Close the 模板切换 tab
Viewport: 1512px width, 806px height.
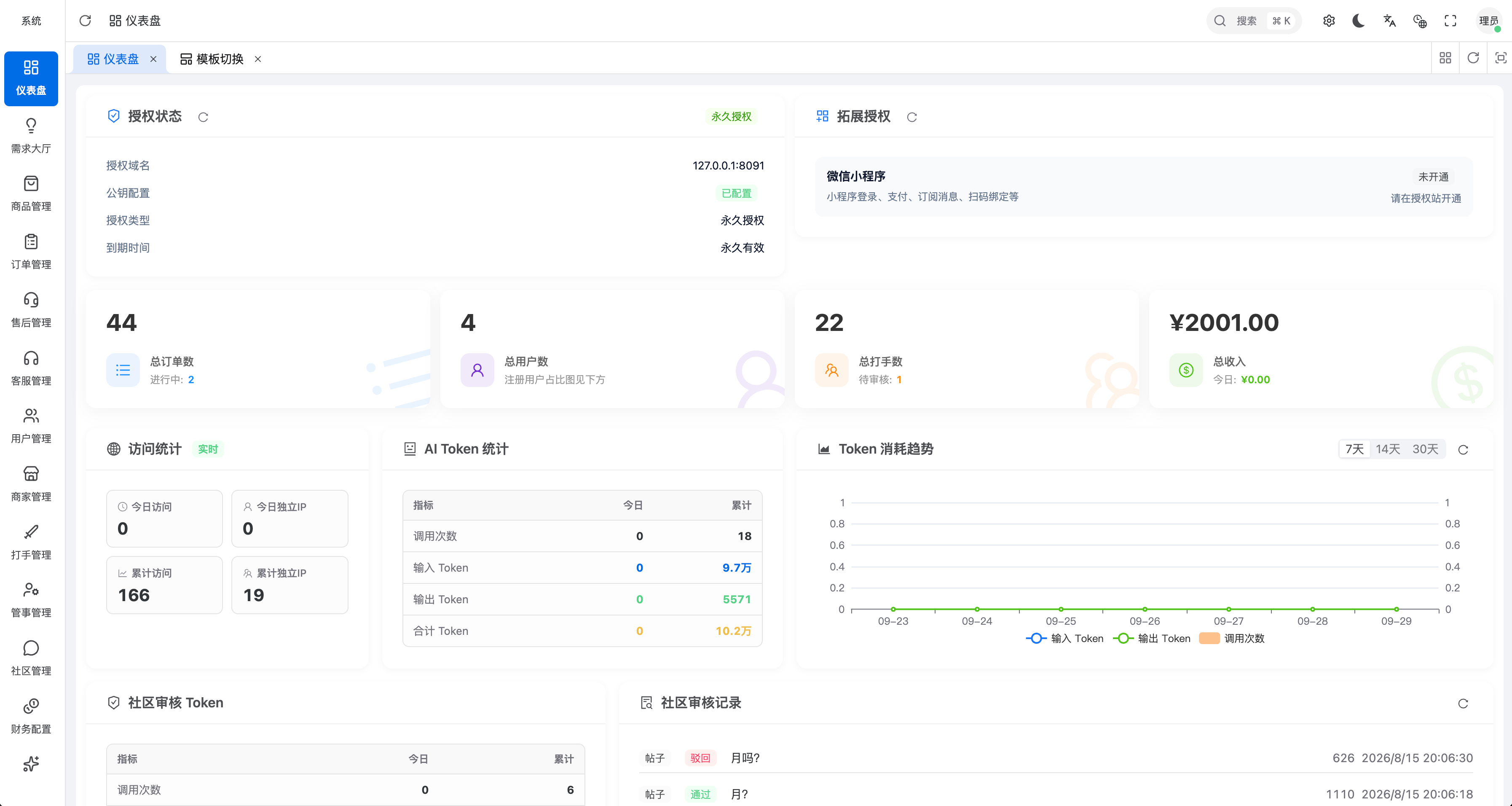[x=257, y=59]
